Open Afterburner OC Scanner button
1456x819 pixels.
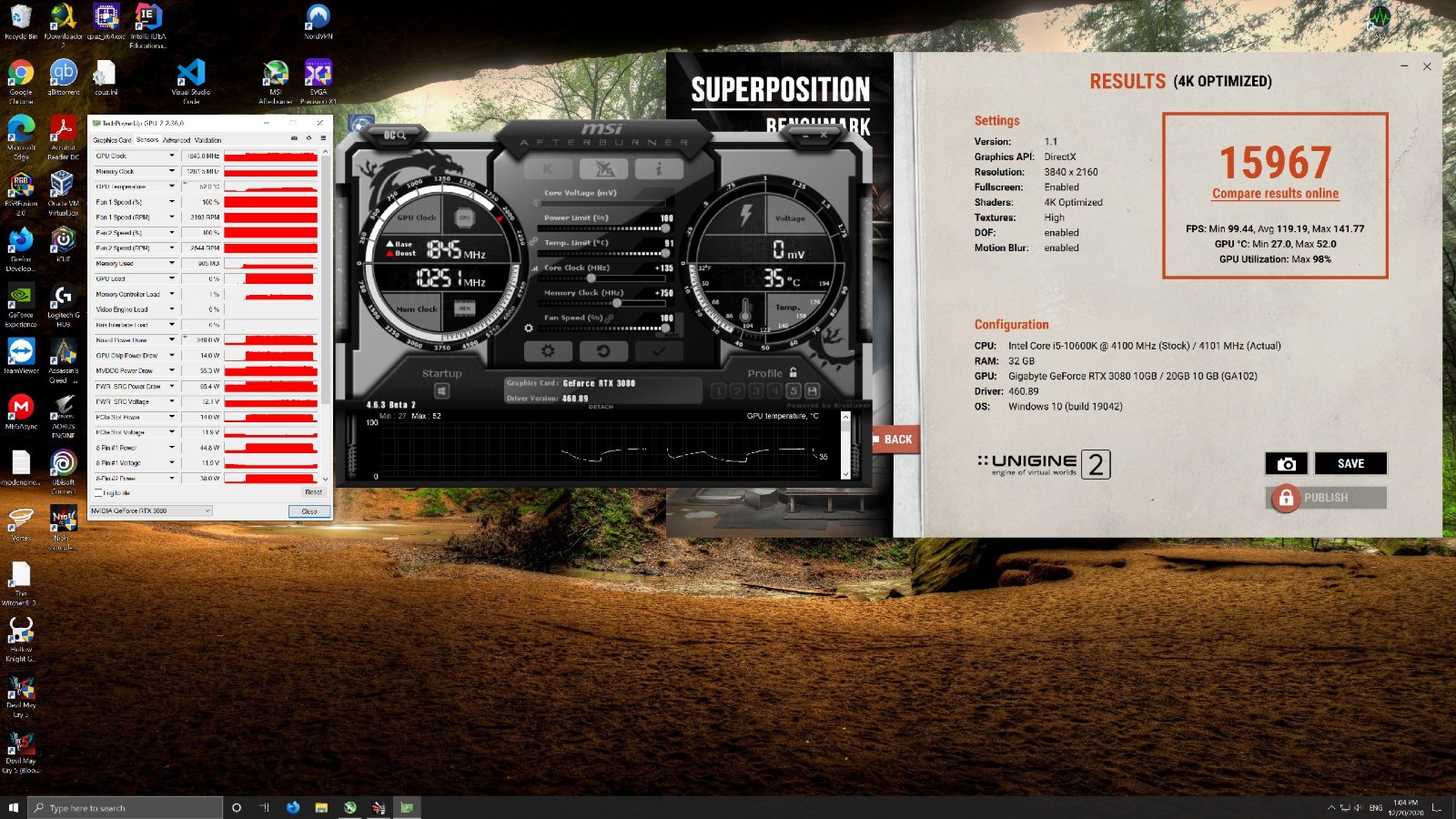point(394,135)
